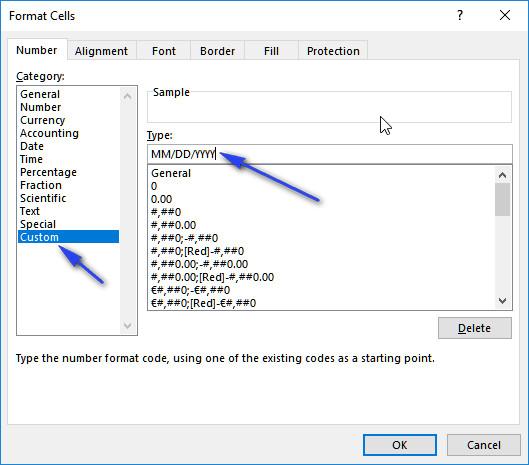Go to the Fill tab
The width and height of the screenshot is (529, 465).
tap(271, 51)
